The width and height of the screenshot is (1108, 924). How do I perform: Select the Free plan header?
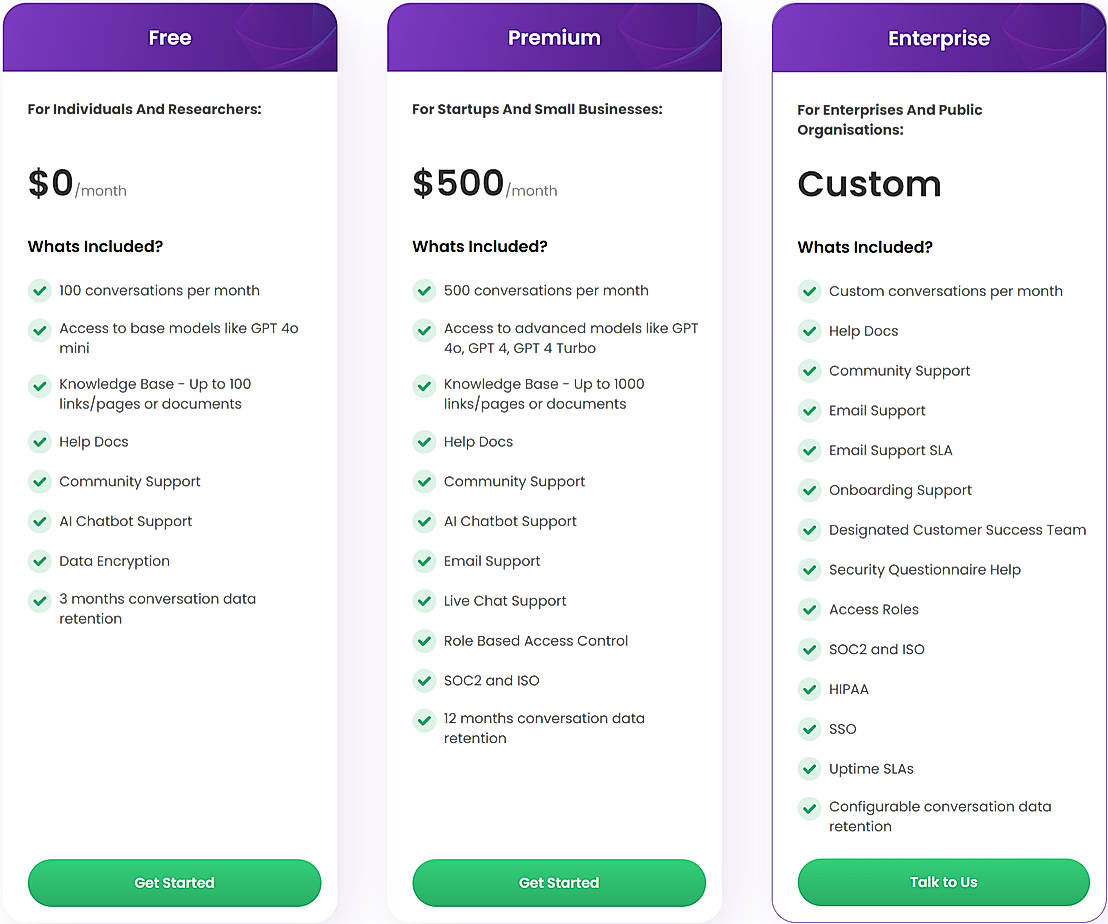(170, 38)
